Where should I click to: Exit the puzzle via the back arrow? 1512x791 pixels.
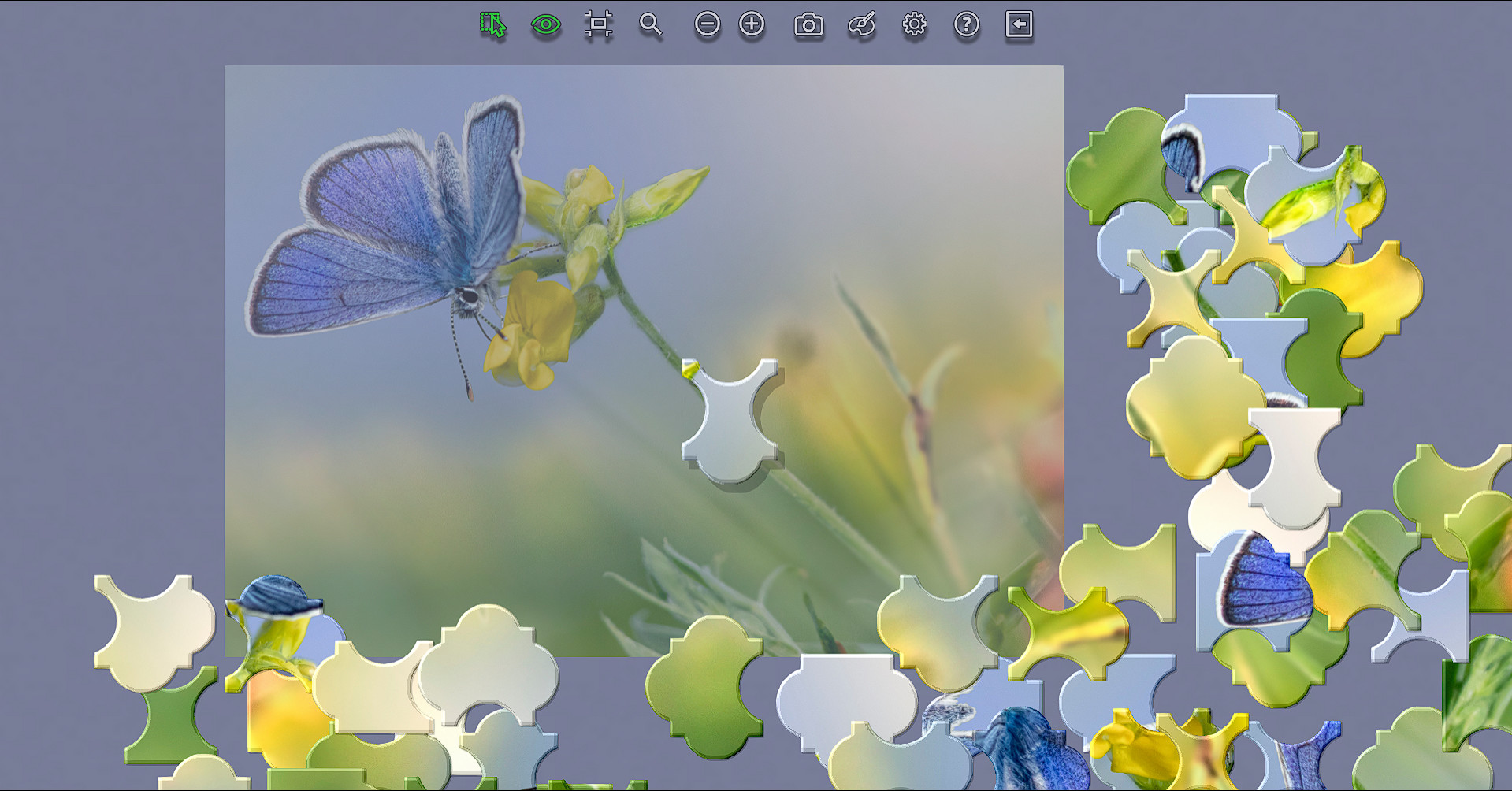1019,24
